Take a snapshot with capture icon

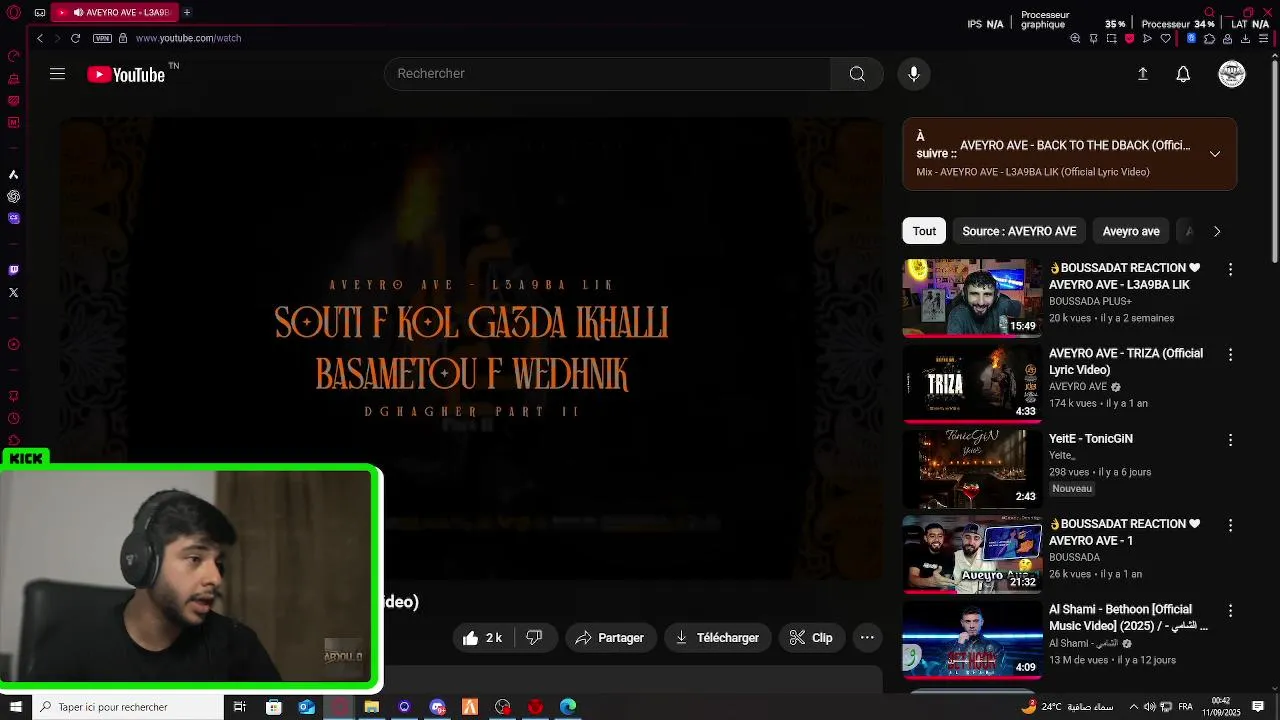tap(1111, 39)
